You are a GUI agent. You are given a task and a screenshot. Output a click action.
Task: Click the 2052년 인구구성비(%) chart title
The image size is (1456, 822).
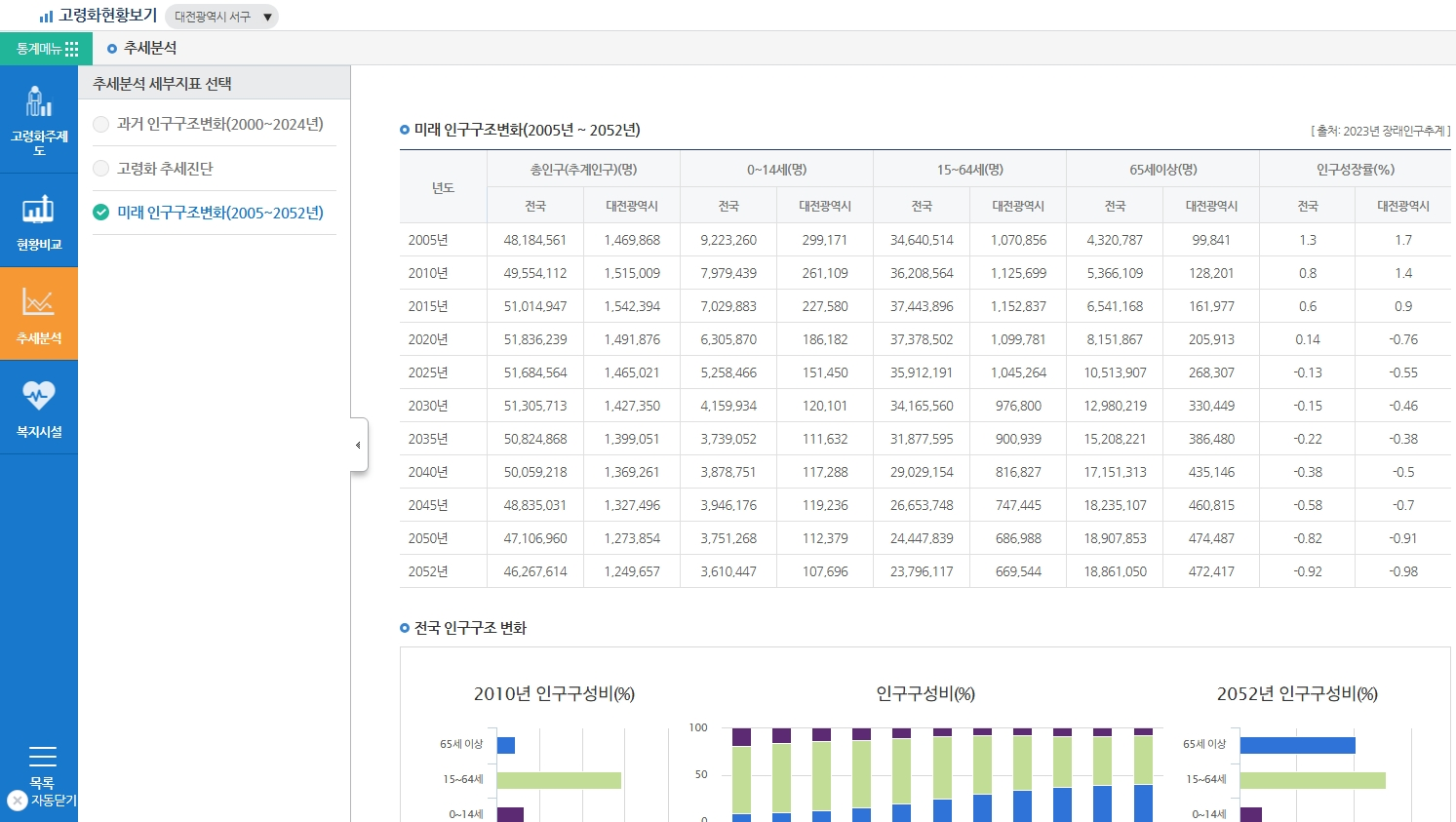point(1297,694)
